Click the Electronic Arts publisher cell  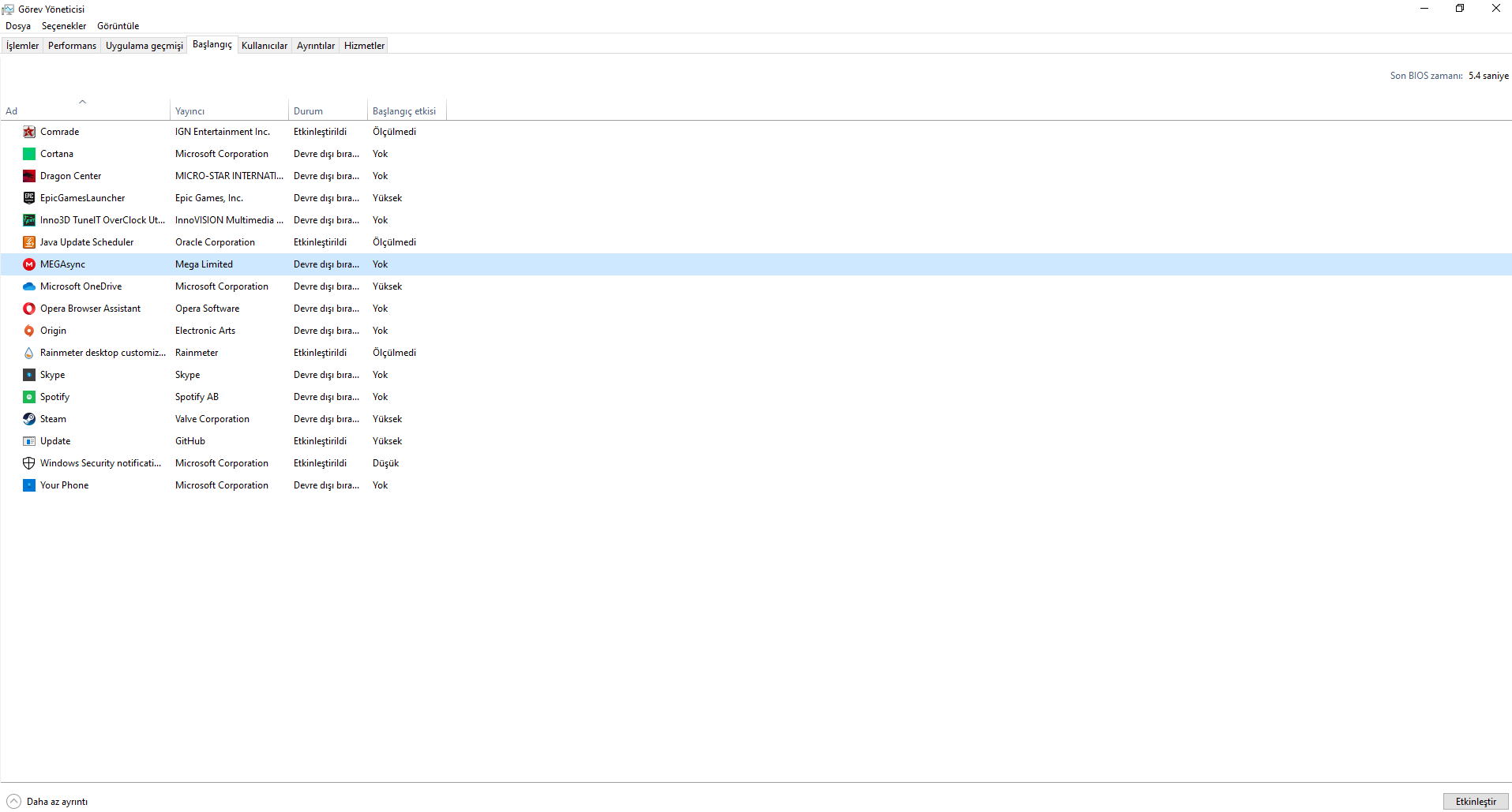click(205, 331)
